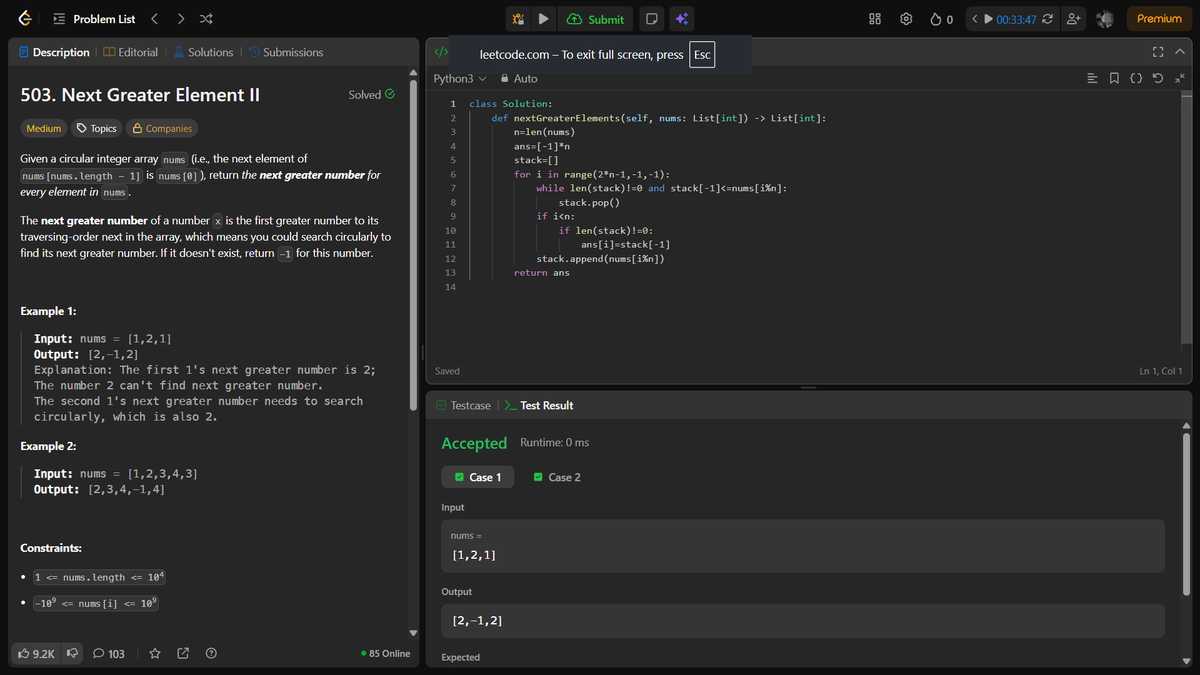Star this problem as favorite

155,654
